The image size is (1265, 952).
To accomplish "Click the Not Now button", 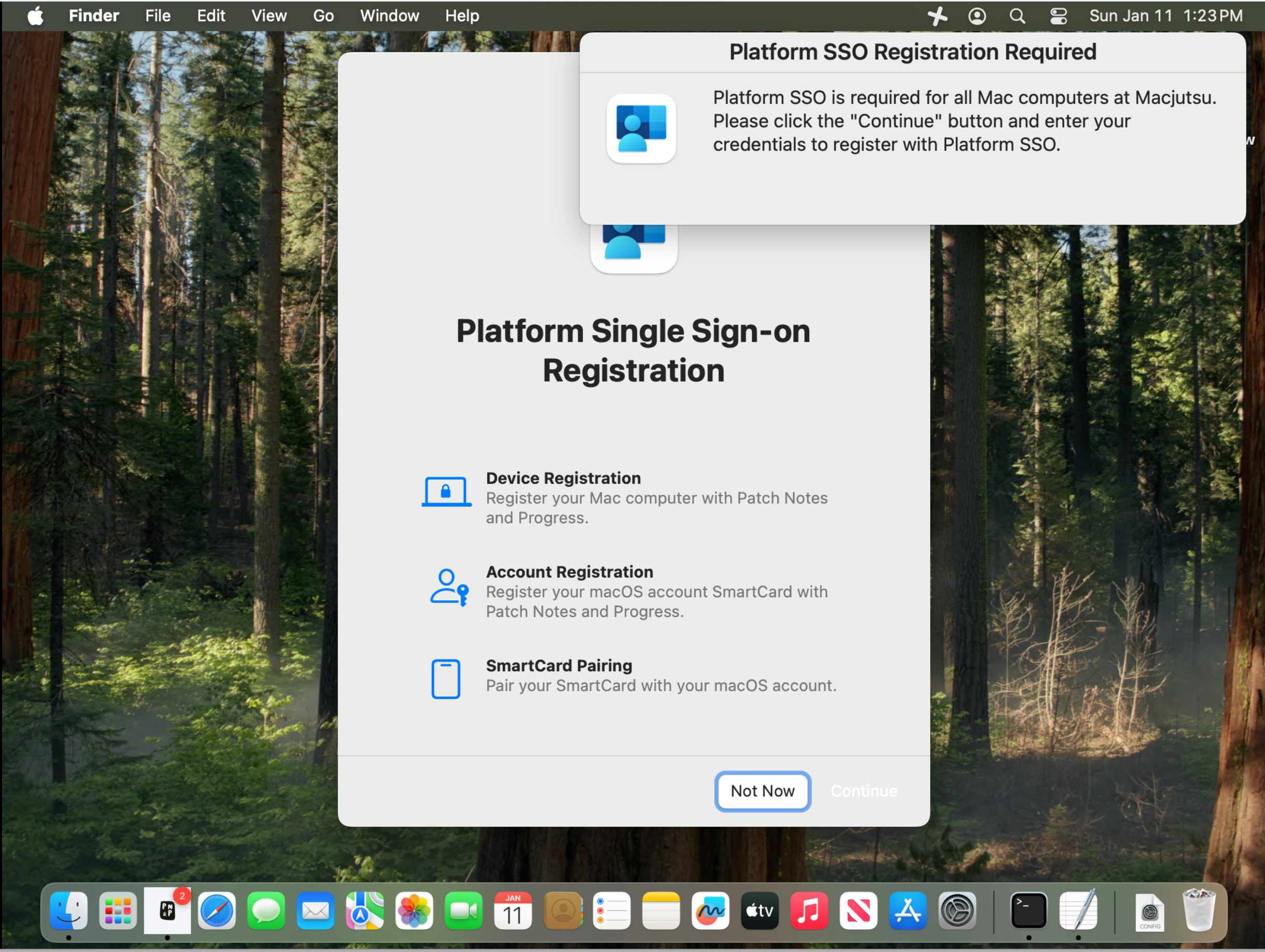I will (762, 791).
